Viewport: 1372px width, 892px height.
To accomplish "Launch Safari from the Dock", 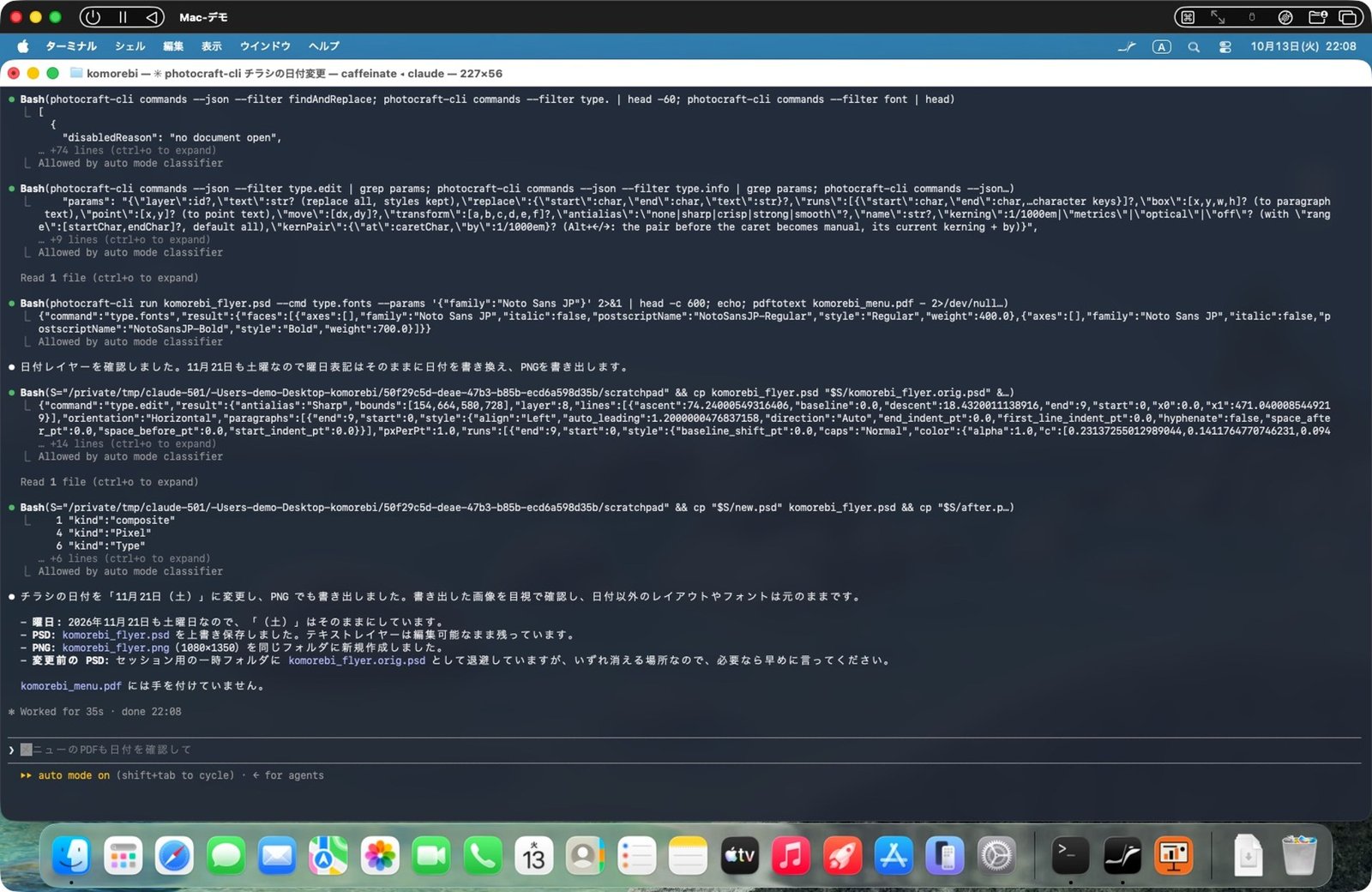I will pos(174,855).
